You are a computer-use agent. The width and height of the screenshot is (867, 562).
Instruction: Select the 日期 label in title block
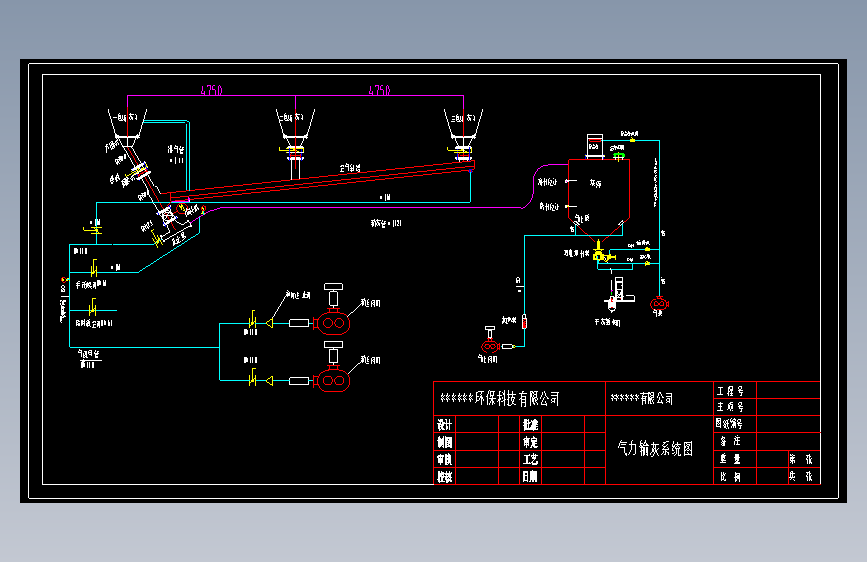(x=530, y=476)
